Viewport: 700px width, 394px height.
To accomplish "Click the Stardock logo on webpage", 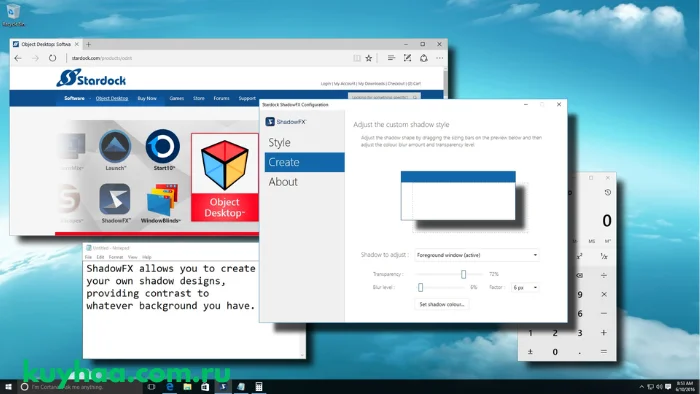I will pos(91,78).
